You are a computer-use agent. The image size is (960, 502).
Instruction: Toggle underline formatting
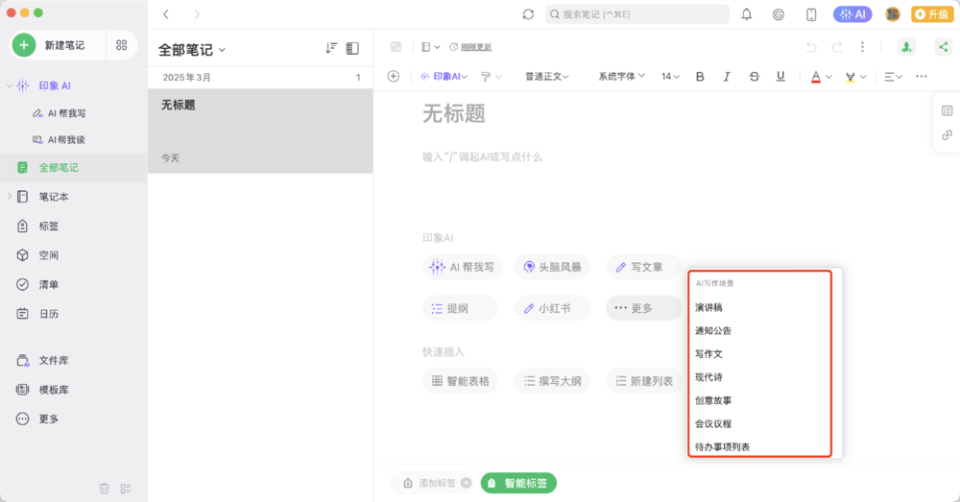pos(781,77)
